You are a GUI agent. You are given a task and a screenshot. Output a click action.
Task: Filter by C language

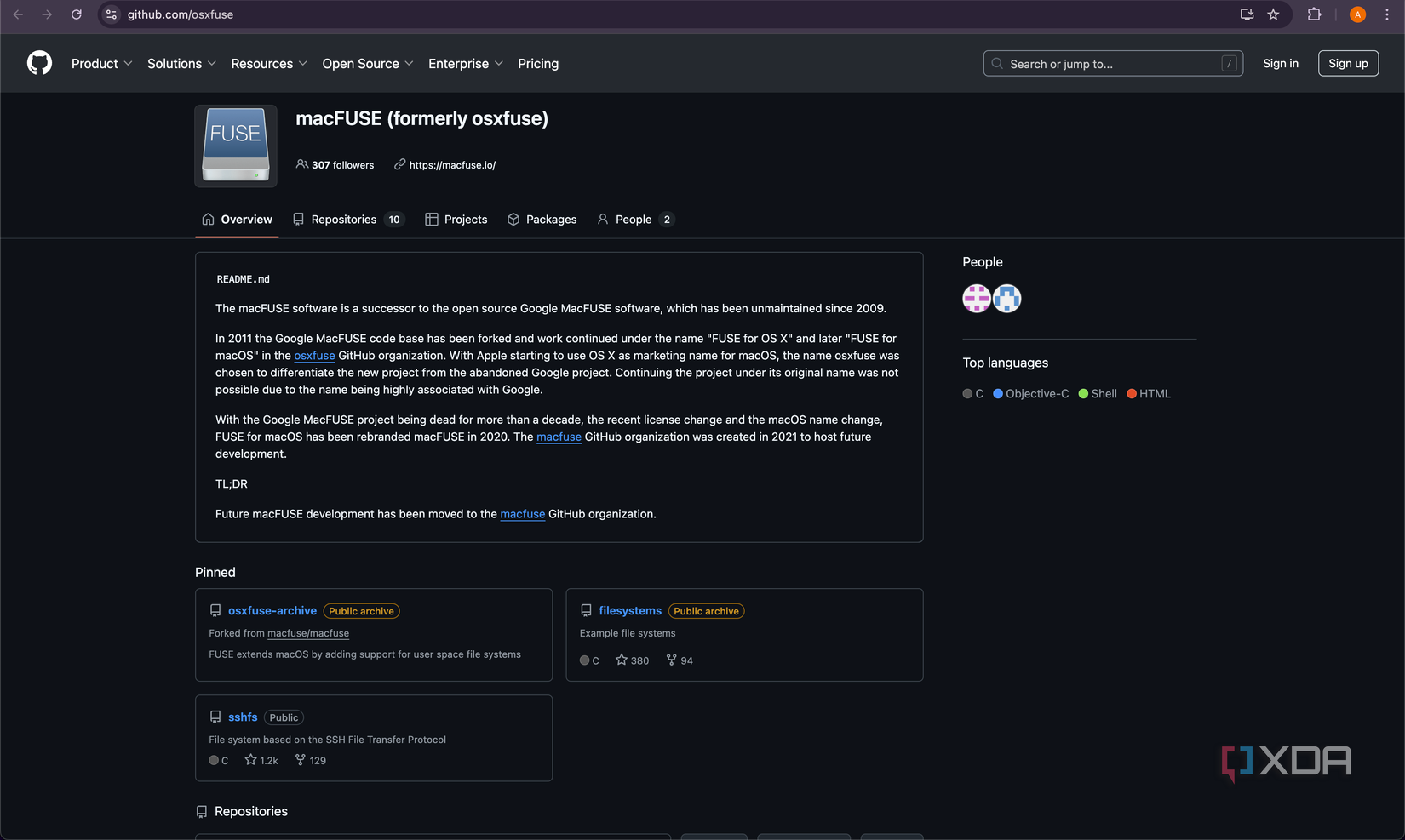click(x=973, y=393)
